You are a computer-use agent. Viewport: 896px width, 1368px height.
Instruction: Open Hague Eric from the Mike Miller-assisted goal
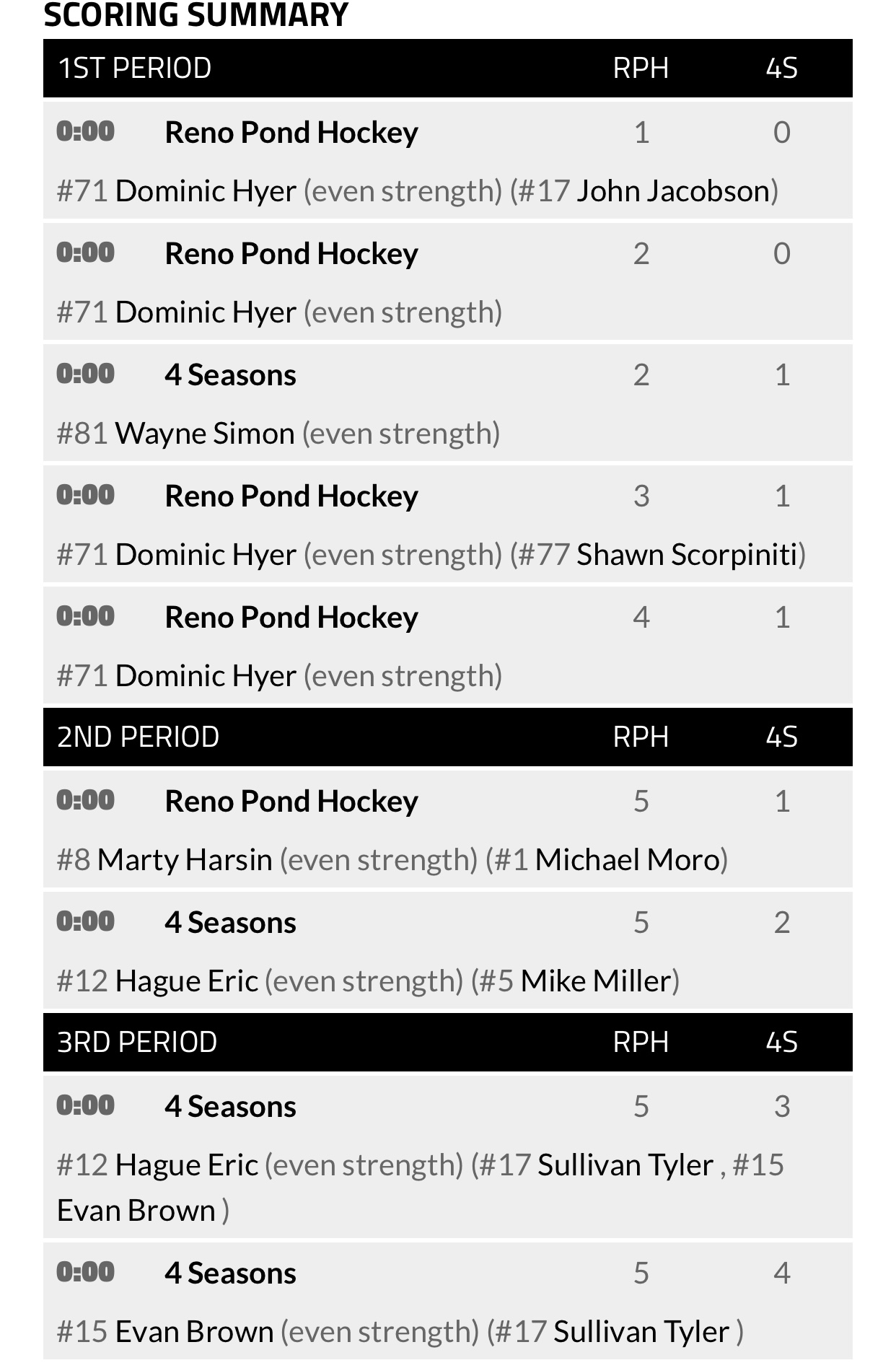click(186, 981)
